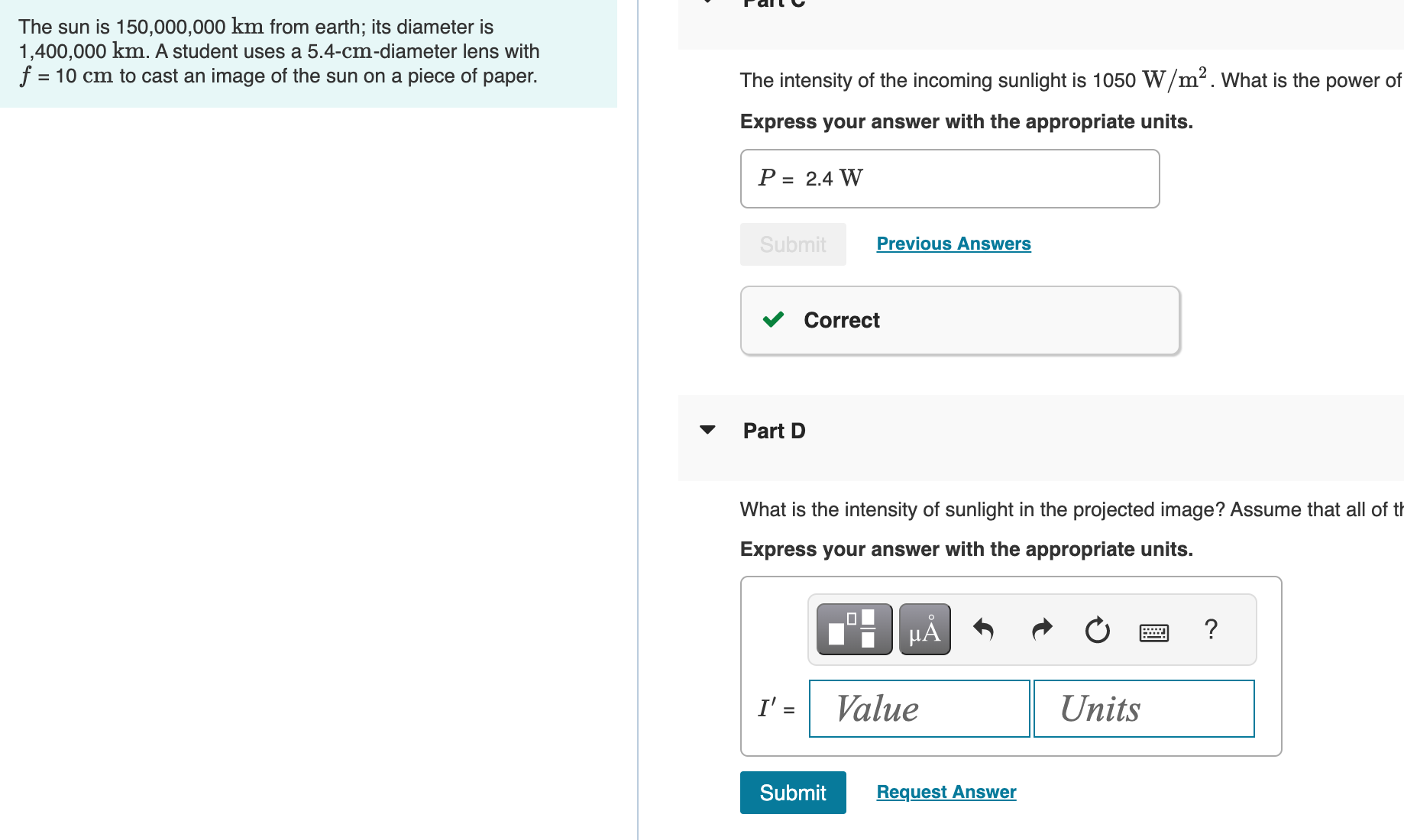The width and height of the screenshot is (1404, 840).
Task: Click the μÅ units insertion icon
Action: (924, 628)
